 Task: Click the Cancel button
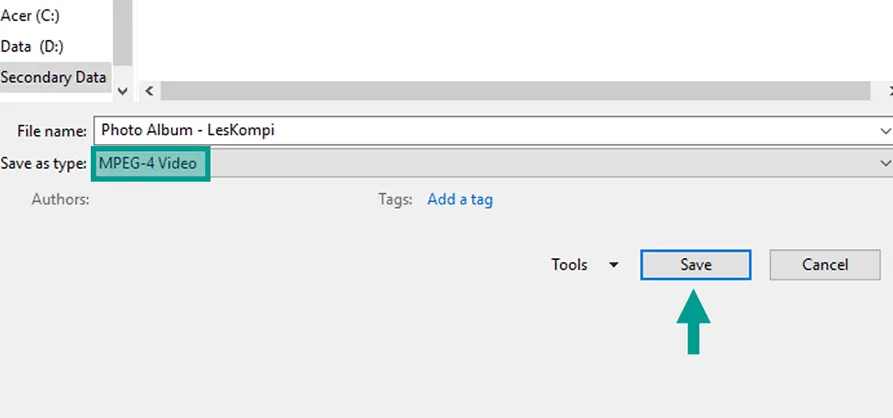[825, 265]
